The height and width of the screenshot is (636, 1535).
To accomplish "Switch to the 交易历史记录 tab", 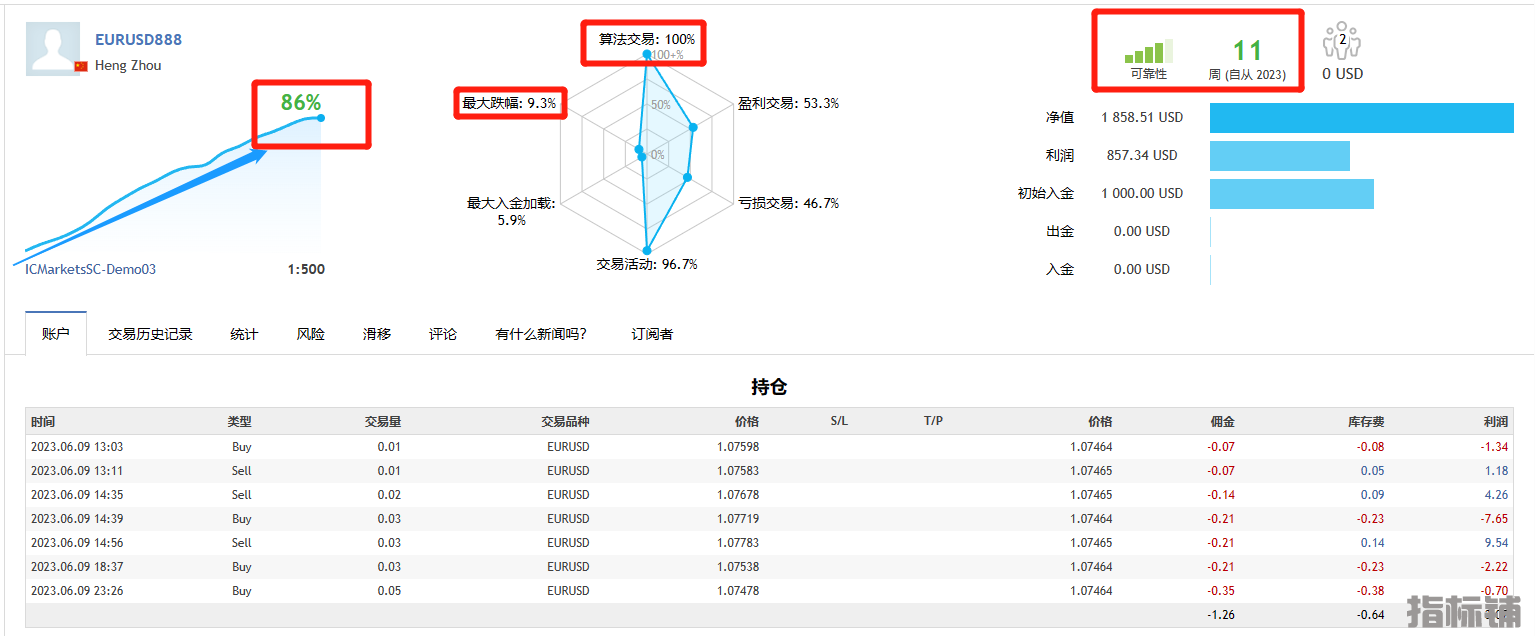I will (150, 334).
